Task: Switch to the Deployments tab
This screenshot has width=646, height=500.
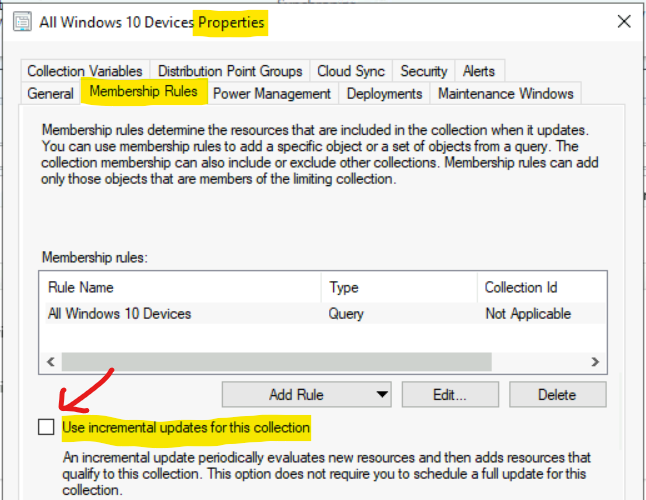Action: 384,93
